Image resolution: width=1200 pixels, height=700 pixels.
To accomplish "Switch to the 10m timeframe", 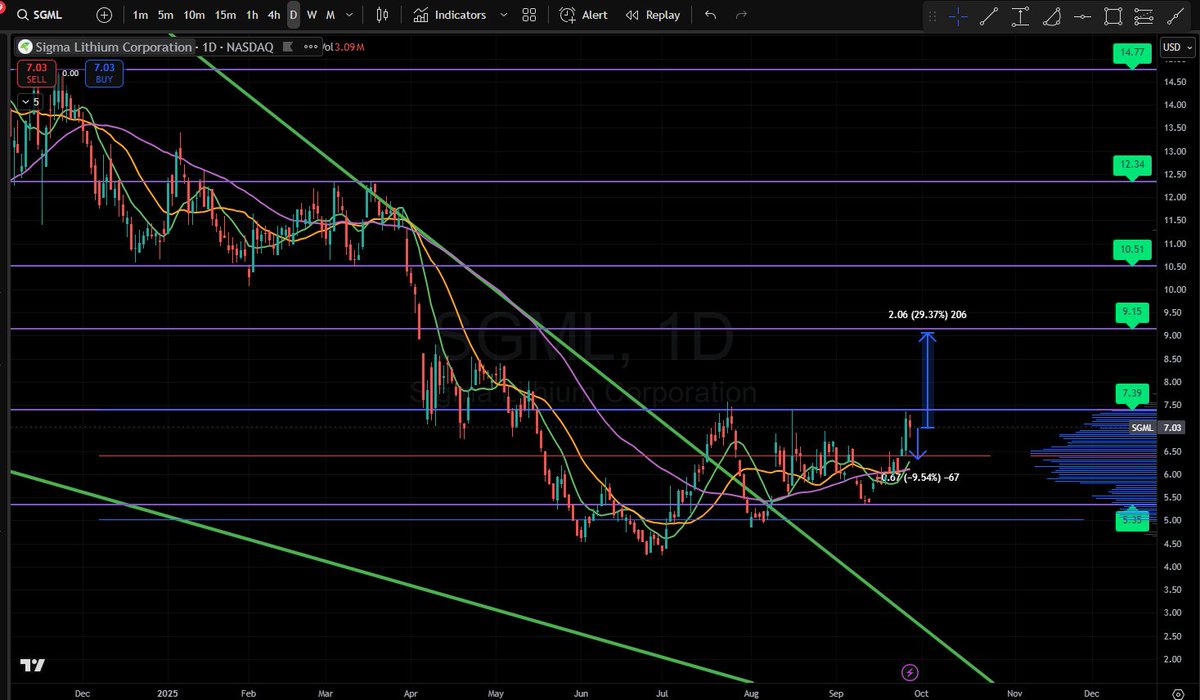I will tap(195, 15).
